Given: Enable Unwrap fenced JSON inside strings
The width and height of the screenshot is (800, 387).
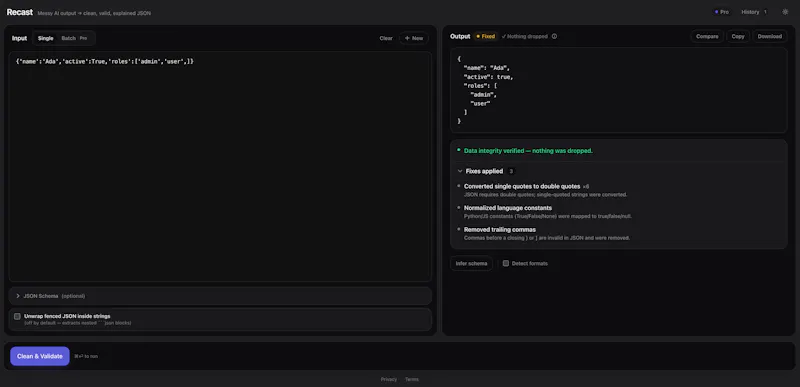Looking at the screenshot, I should tap(17, 316).
